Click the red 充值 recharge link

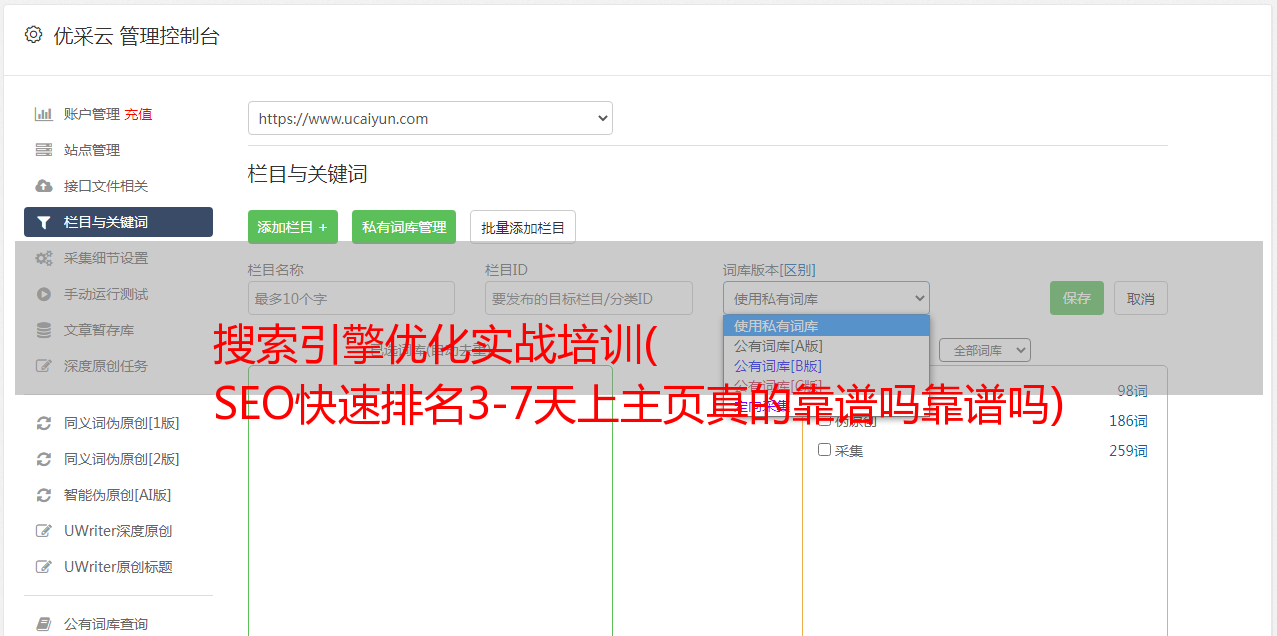coord(138,114)
